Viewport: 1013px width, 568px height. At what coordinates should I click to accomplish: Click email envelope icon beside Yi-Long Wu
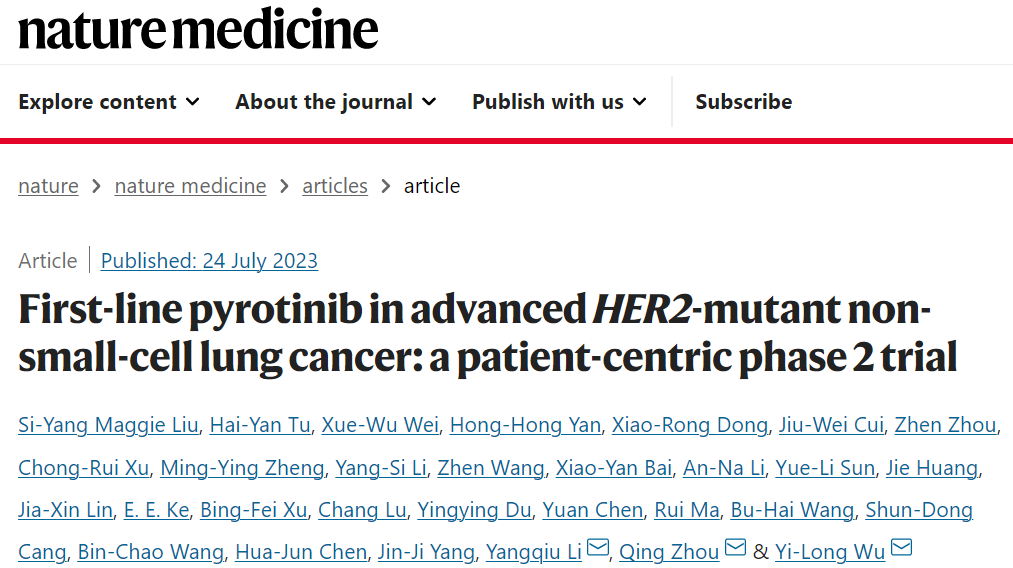pyautogui.click(x=900, y=549)
